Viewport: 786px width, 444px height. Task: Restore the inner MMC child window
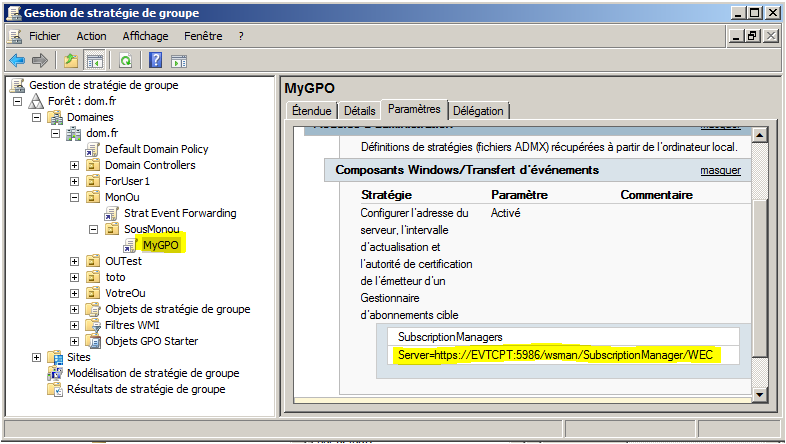pos(752,36)
